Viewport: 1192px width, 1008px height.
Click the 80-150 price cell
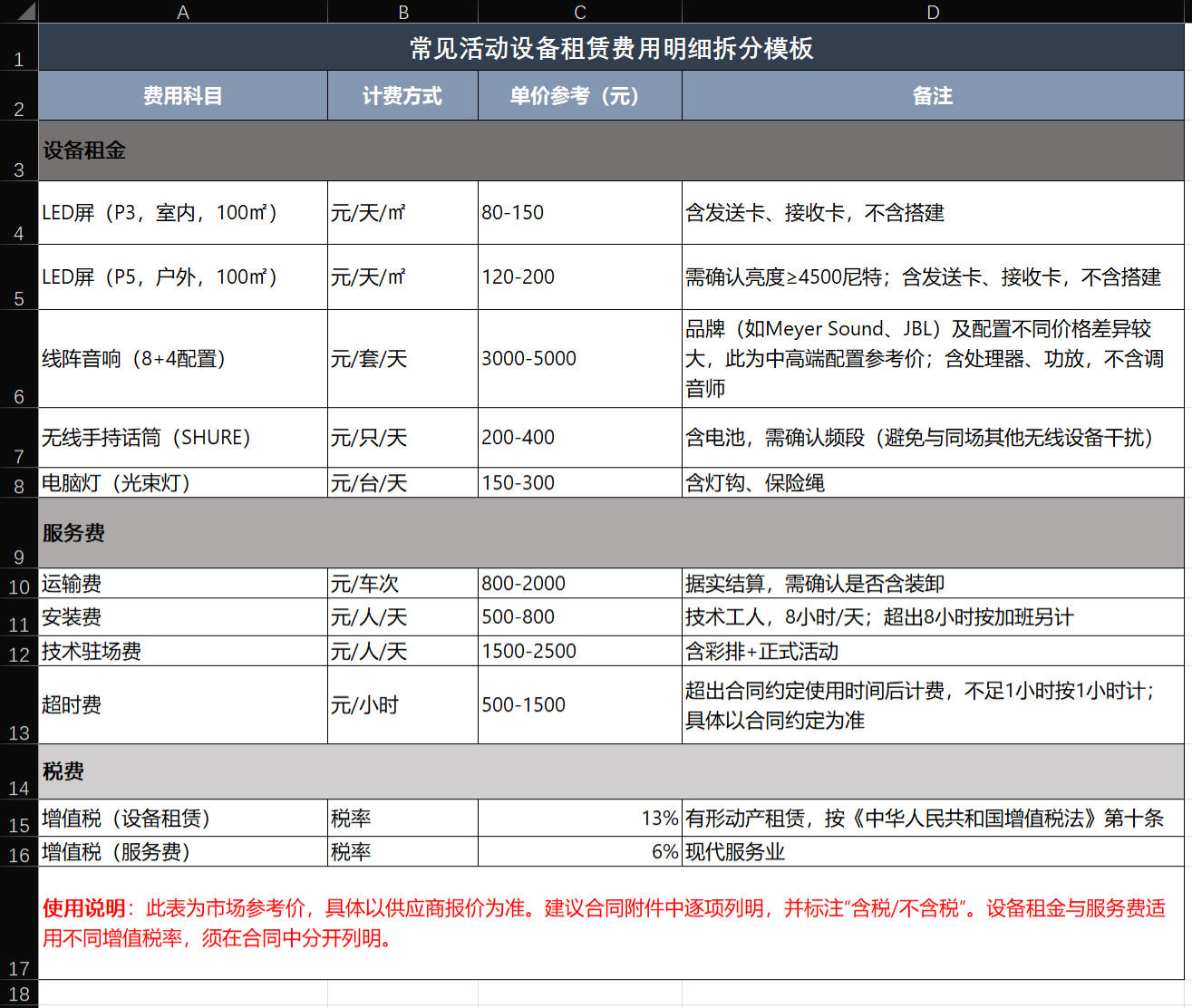pyautogui.click(x=580, y=213)
